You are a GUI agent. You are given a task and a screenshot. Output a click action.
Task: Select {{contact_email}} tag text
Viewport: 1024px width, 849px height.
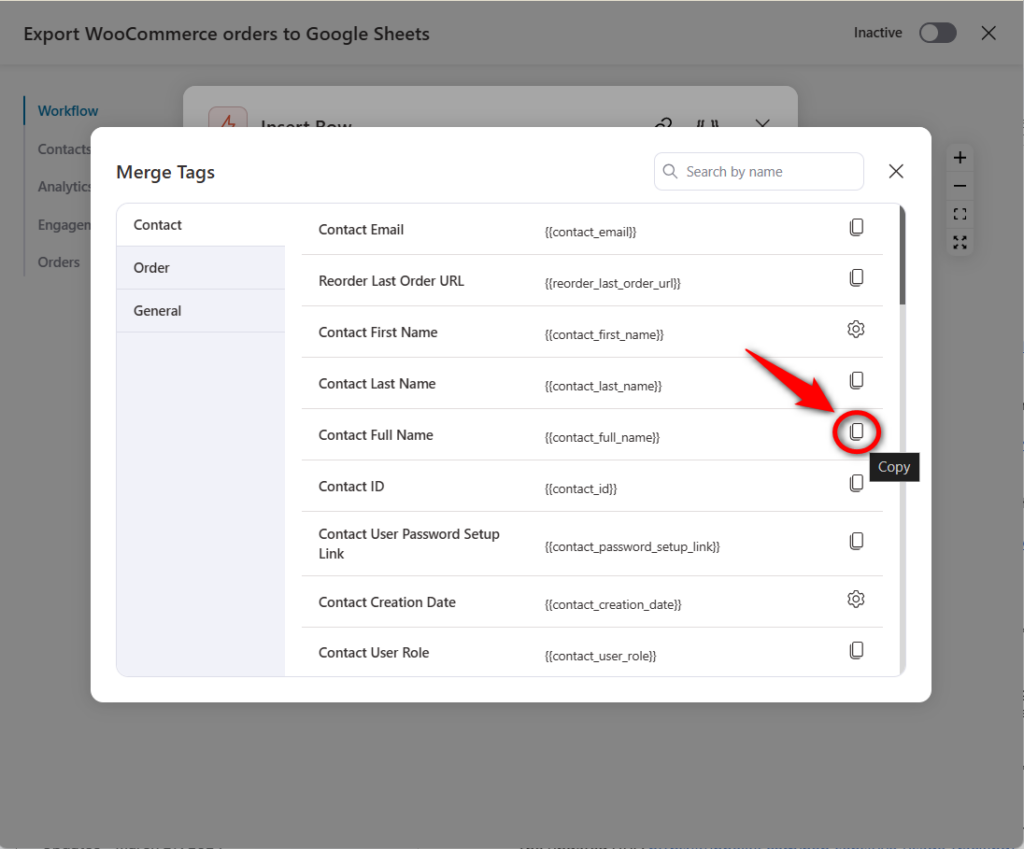point(590,232)
